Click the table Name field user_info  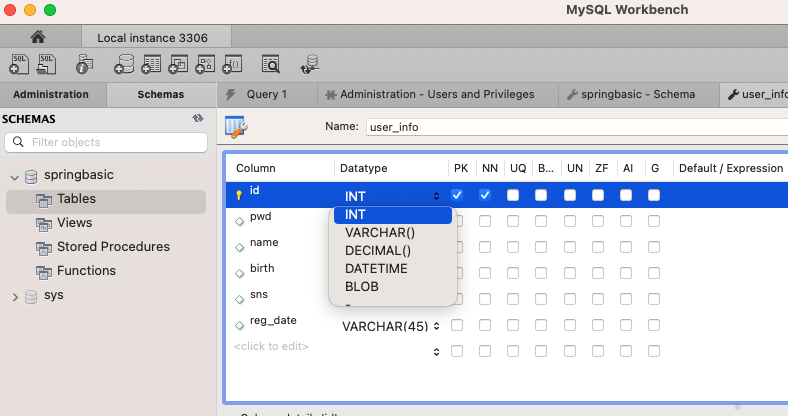pos(577,127)
